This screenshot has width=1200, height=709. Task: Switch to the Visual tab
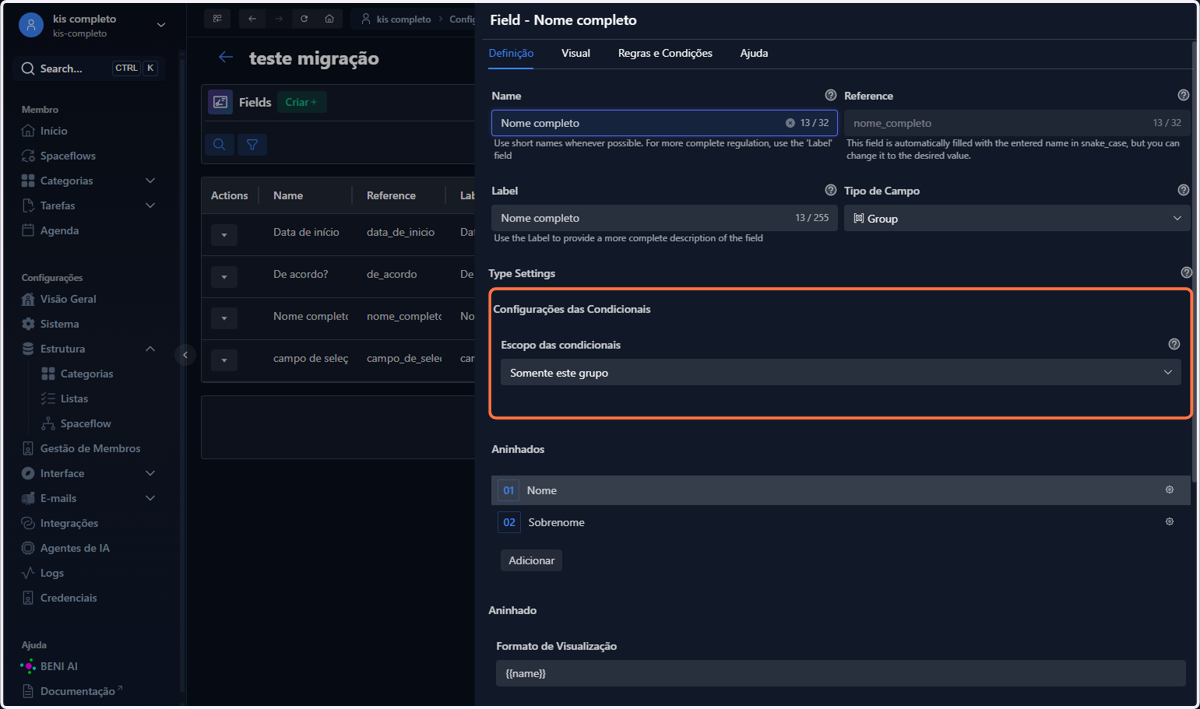[576, 53]
